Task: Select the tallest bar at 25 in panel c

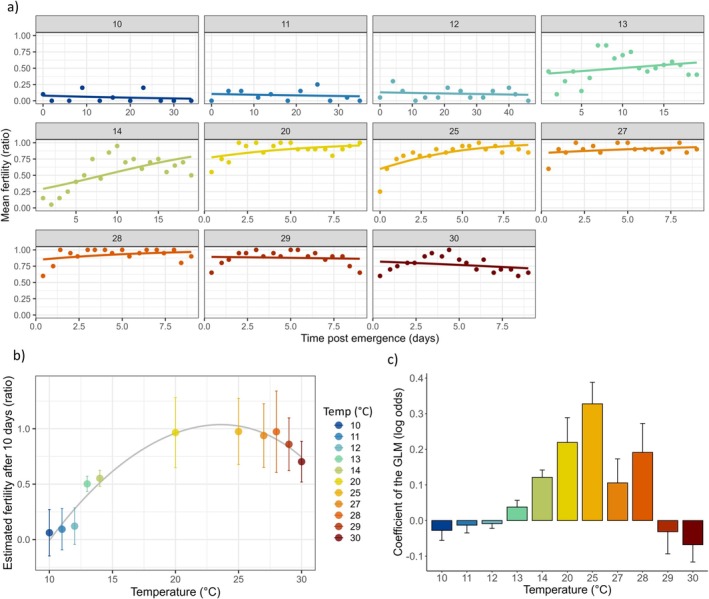Action: point(592,462)
